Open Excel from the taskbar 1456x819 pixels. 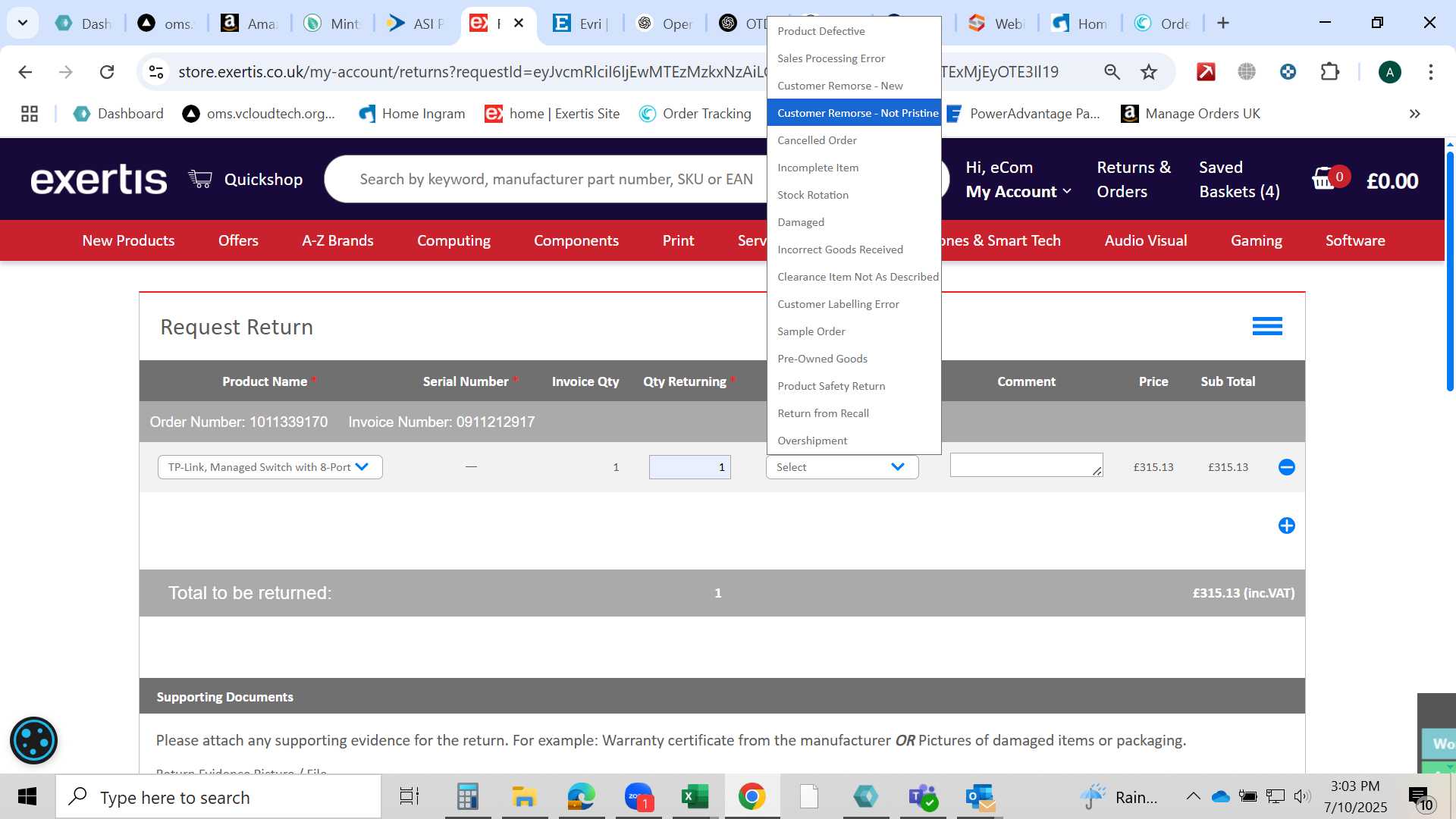coord(694,796)
